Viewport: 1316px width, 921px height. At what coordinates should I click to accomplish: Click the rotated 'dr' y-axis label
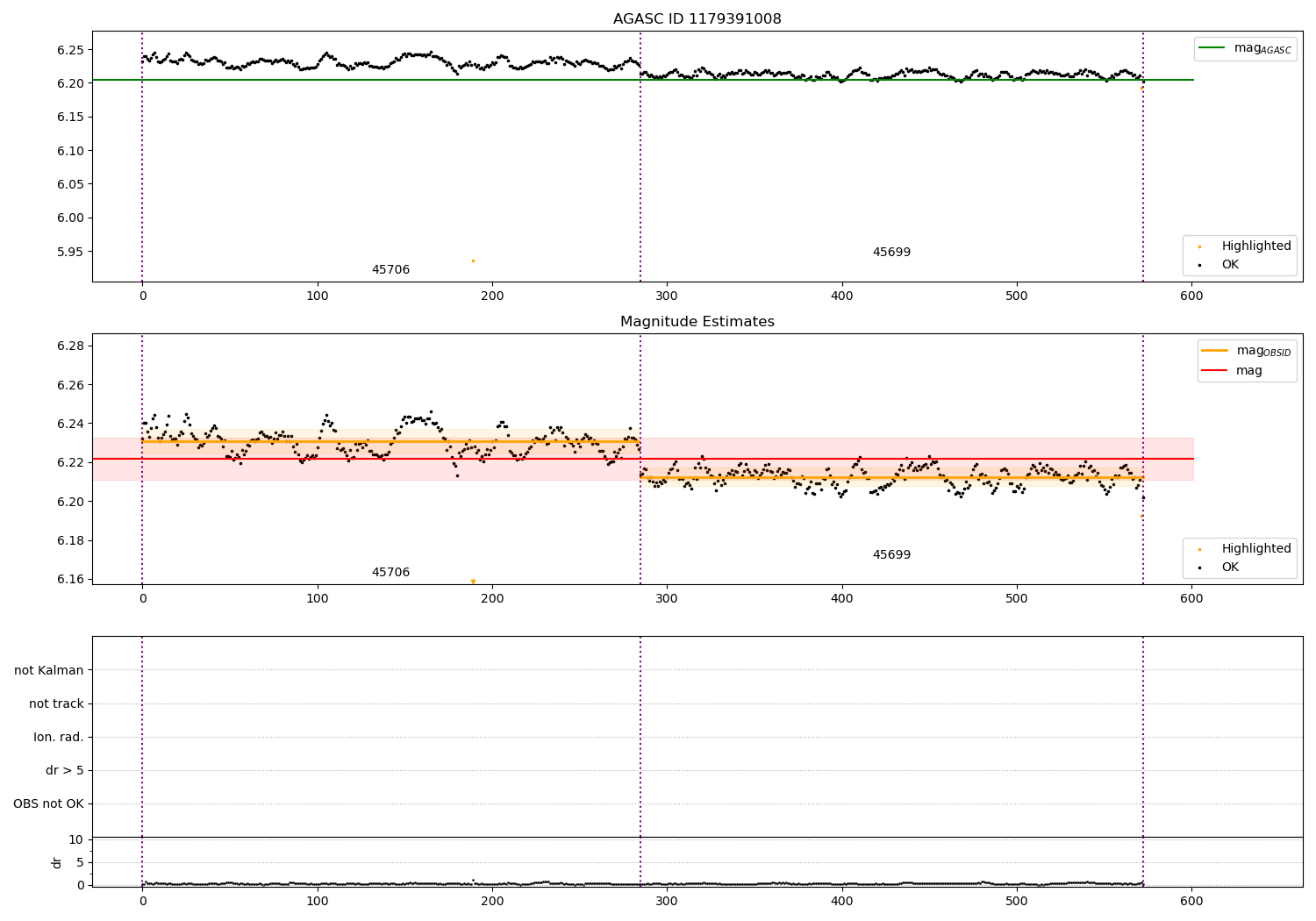coord(57,862)
